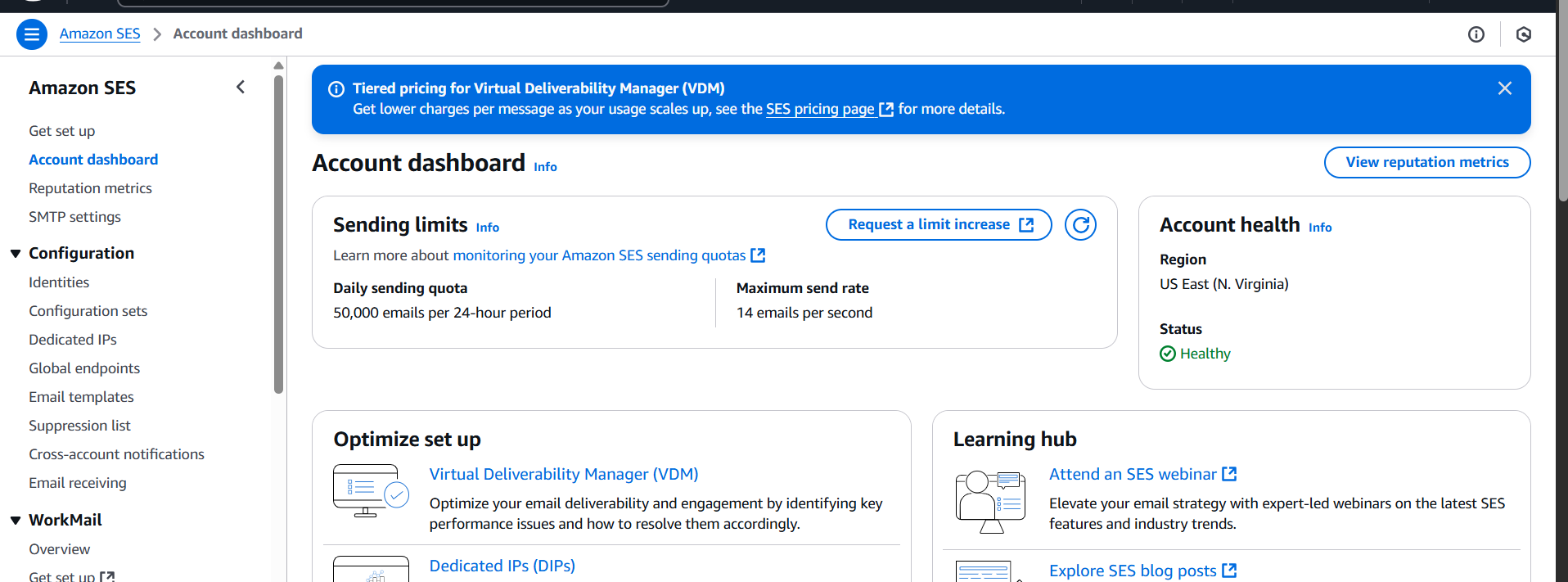The height and width of the screenshot is (582, 1568).
Task: Open Cross-account notifications
Action: (x=116, y=454)
